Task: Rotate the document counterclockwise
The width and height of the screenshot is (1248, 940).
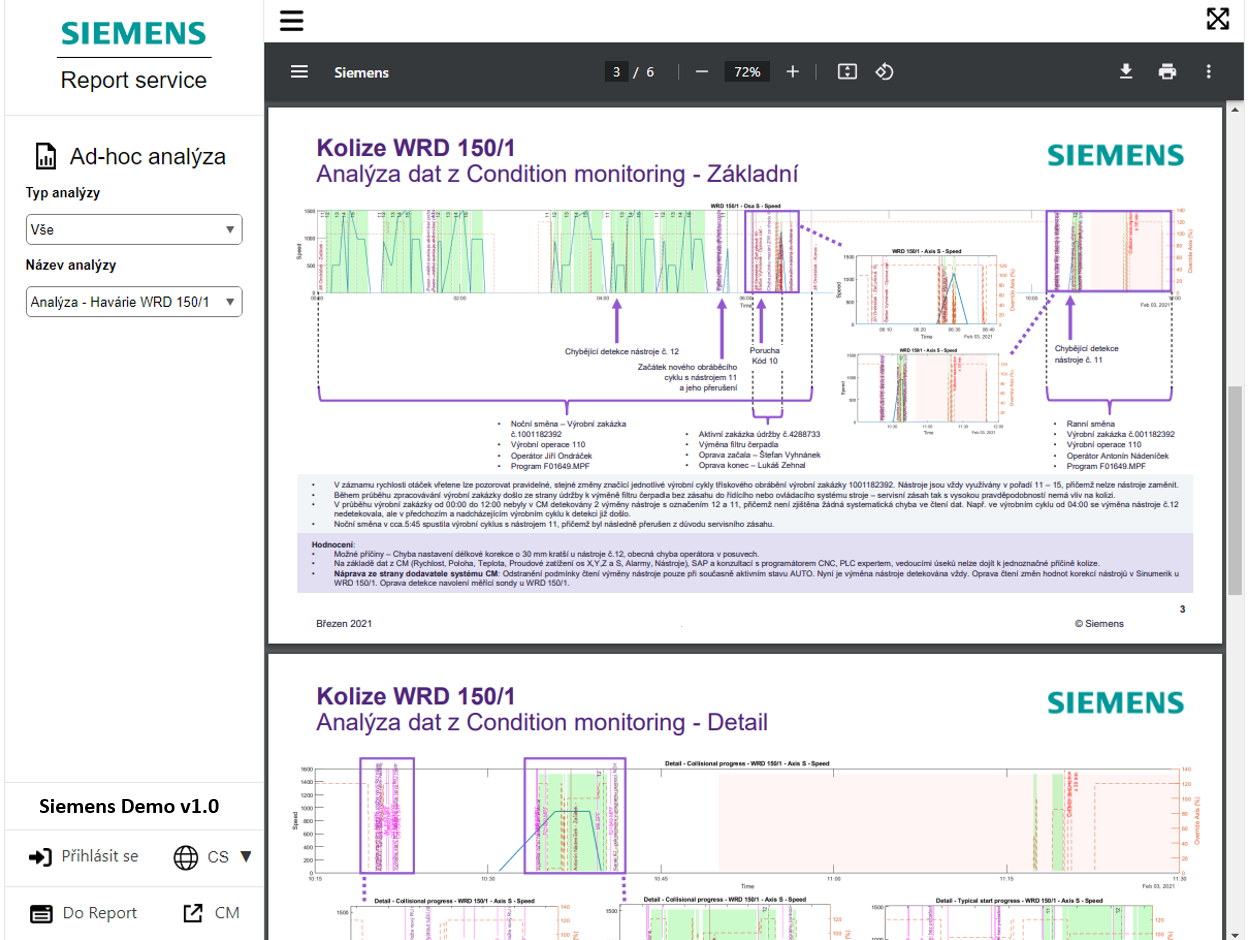Action: click(885, 71)
